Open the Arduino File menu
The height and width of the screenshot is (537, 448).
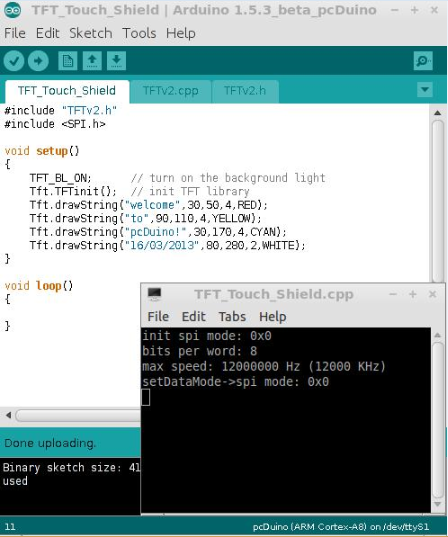point(15,33)
